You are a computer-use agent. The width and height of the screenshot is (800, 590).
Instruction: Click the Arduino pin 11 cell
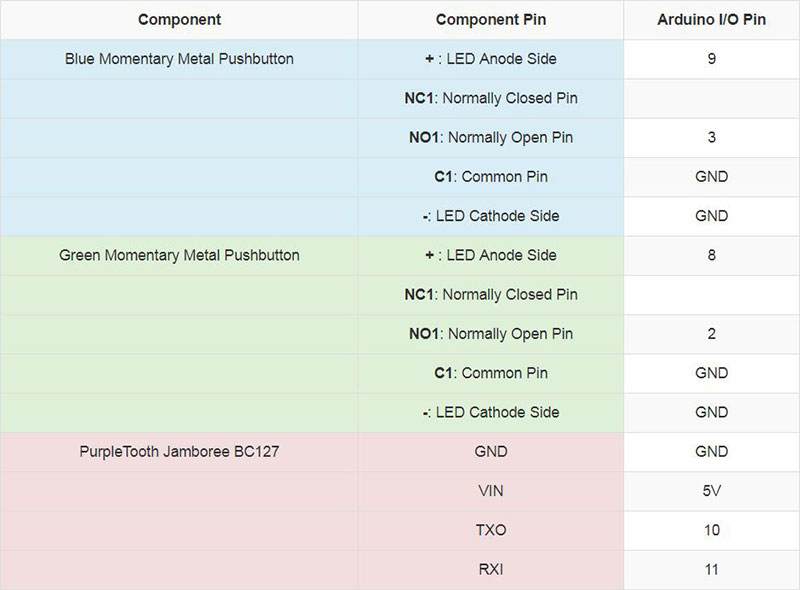tap(711, 570)
